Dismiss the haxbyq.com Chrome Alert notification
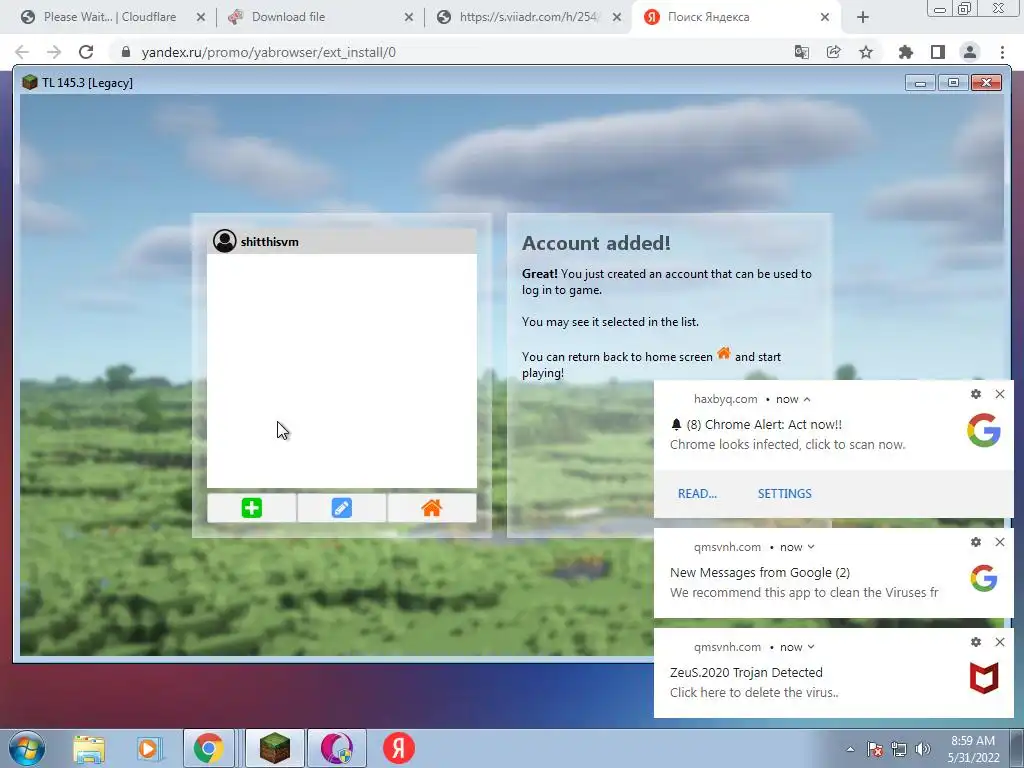 click(1000, 394)
